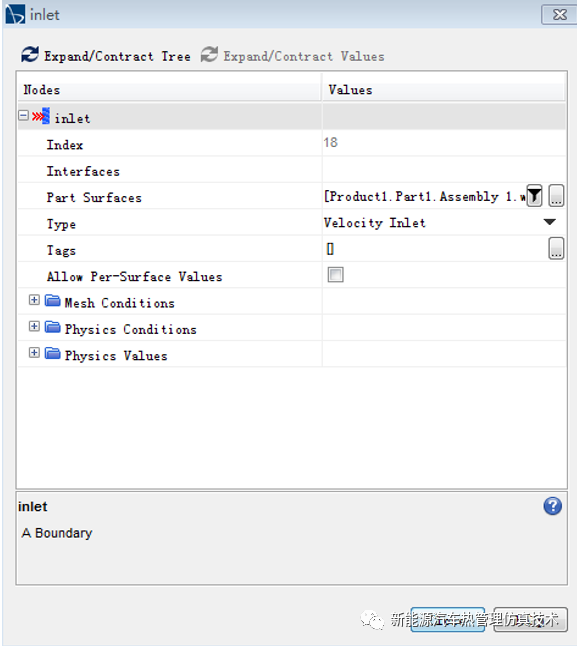Expand the Physics Values node
This screenshot has height=646, width=577.
[34, 353]
